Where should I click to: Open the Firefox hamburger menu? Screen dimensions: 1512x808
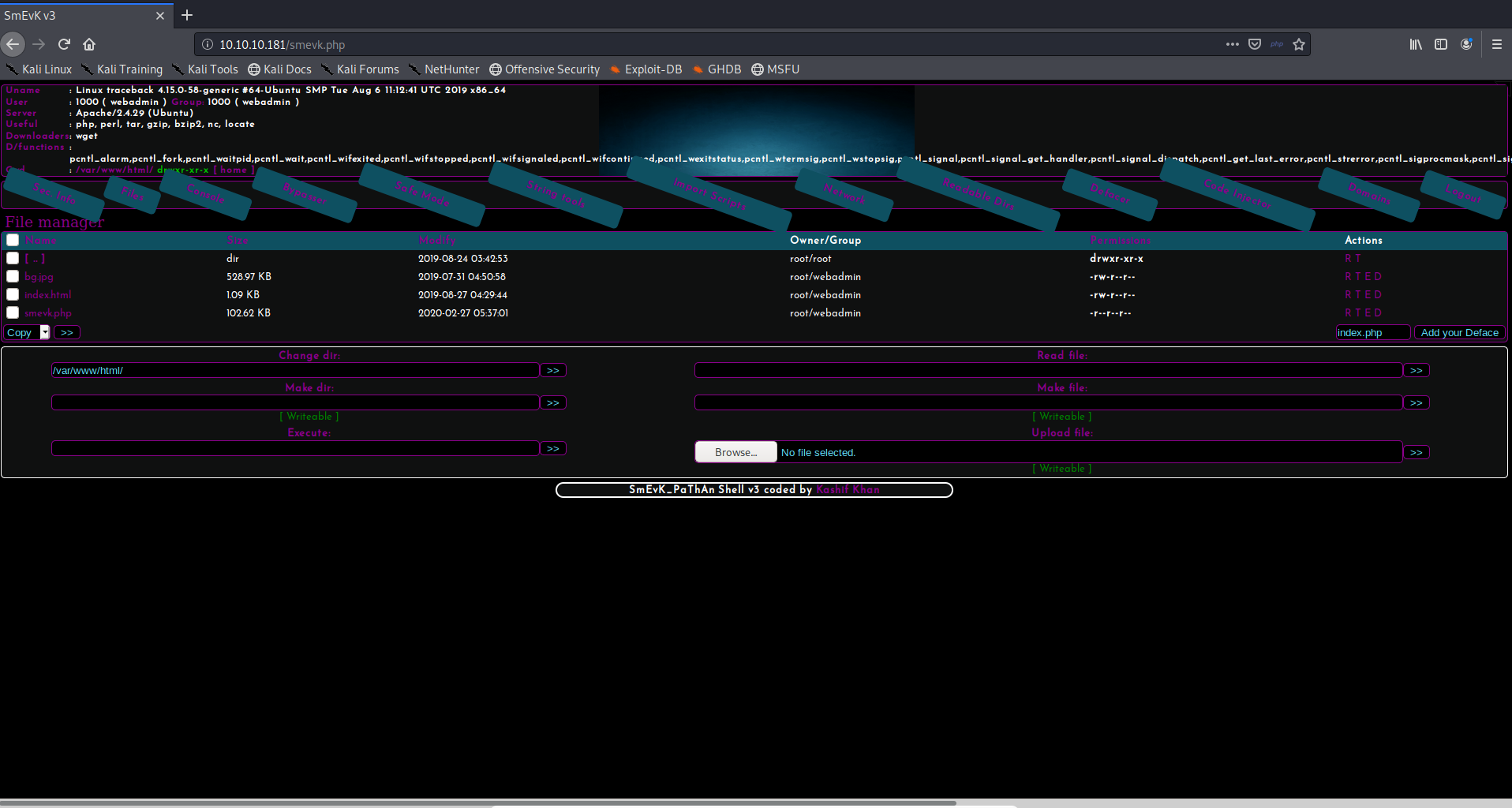pyautogui.click(x=1497, y=44)
